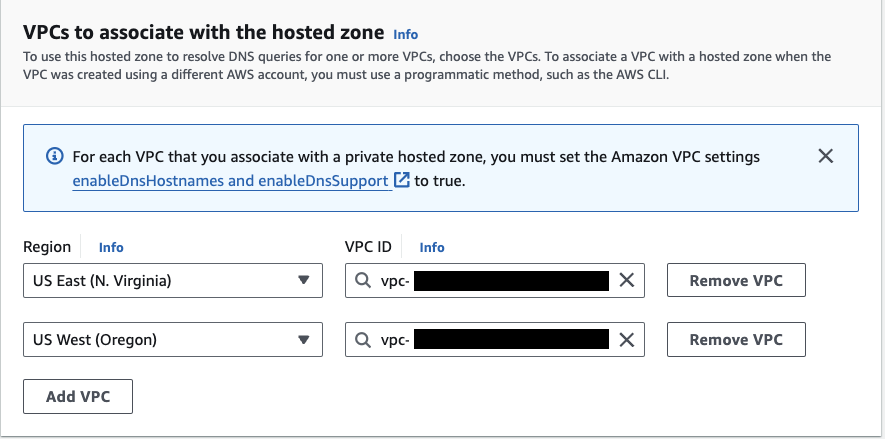885x439 pixels.
Task: Click search icon in second VPC ID field
Action: click(362, 340)
